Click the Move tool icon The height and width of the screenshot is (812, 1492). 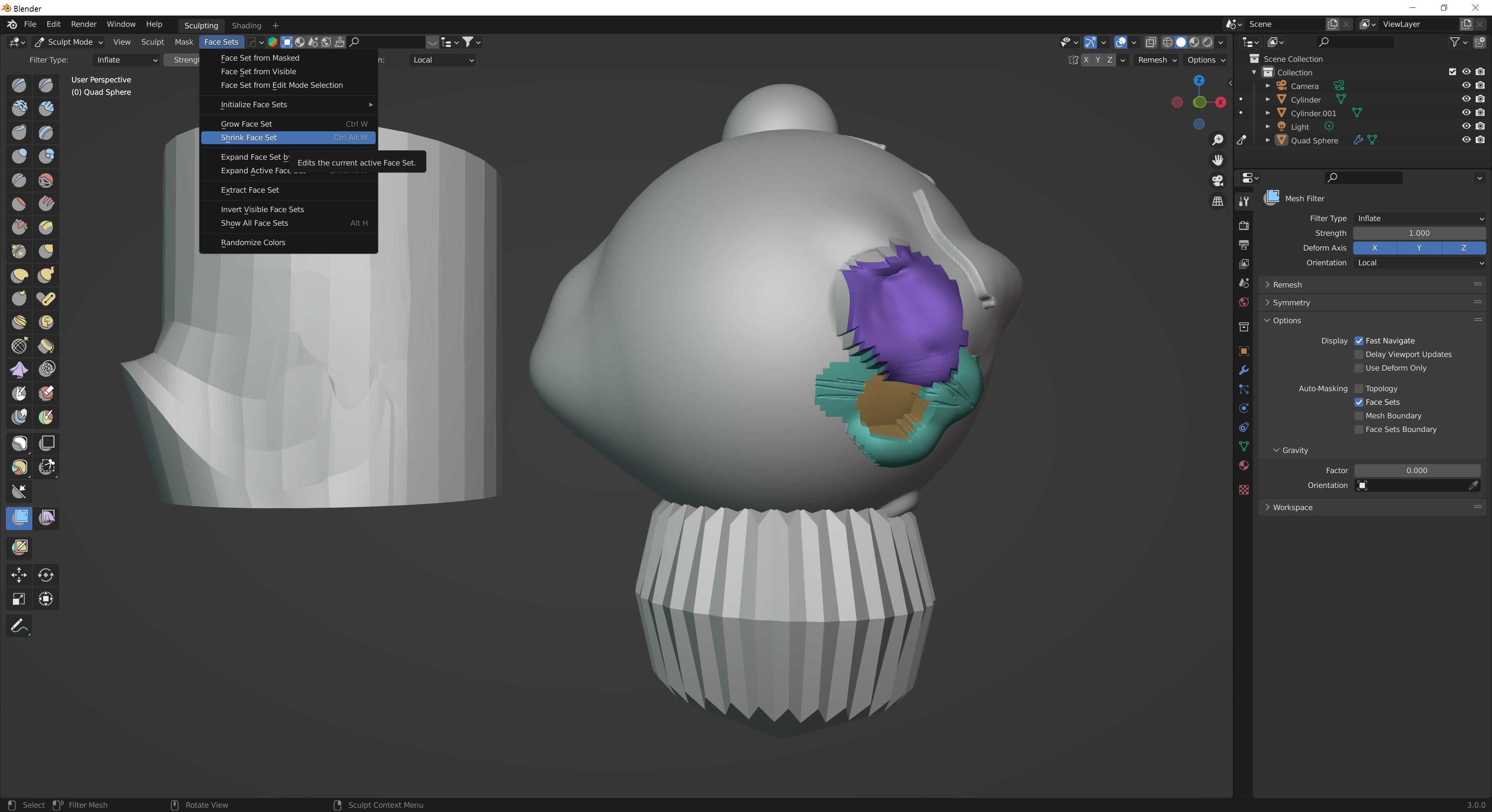coord(19,575)
